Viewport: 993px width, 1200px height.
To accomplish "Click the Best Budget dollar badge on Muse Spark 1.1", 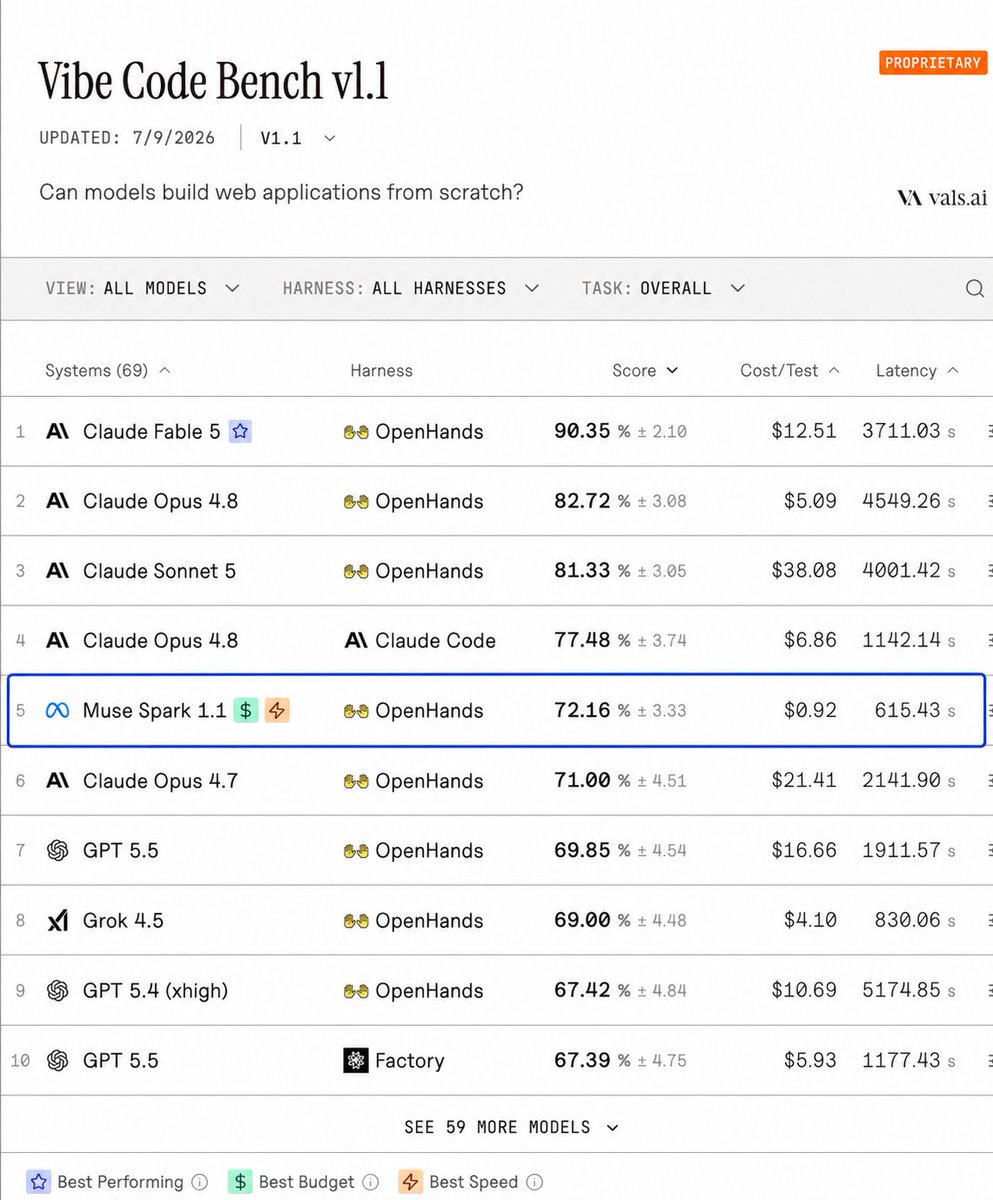I will tap(246, 711).
